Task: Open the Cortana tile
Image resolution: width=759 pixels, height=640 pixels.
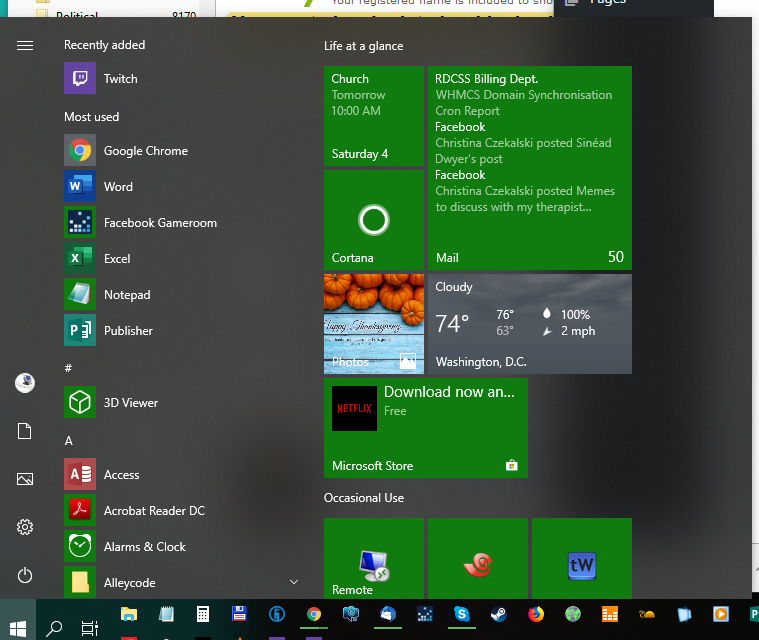Action: (x=374, y=220)
